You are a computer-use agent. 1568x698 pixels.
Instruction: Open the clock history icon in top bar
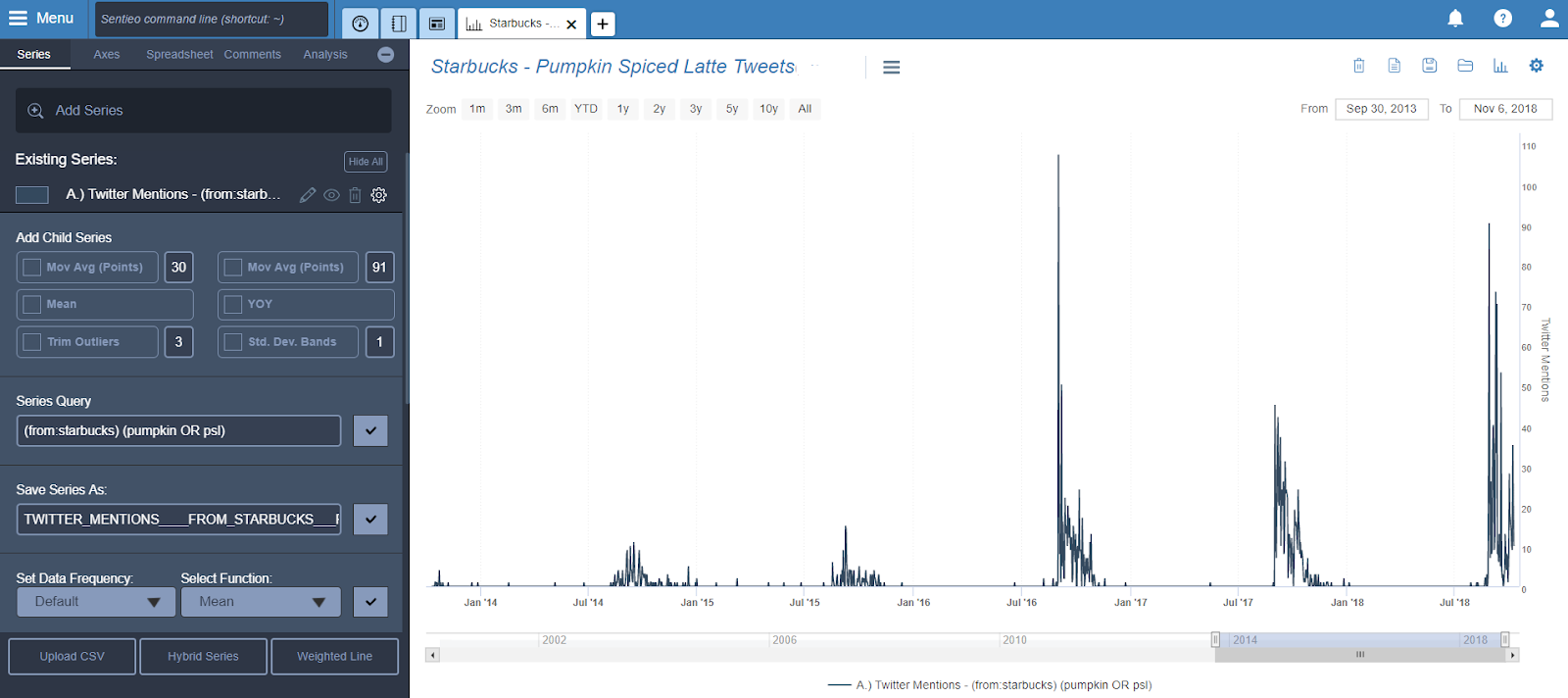coord(360,23)
